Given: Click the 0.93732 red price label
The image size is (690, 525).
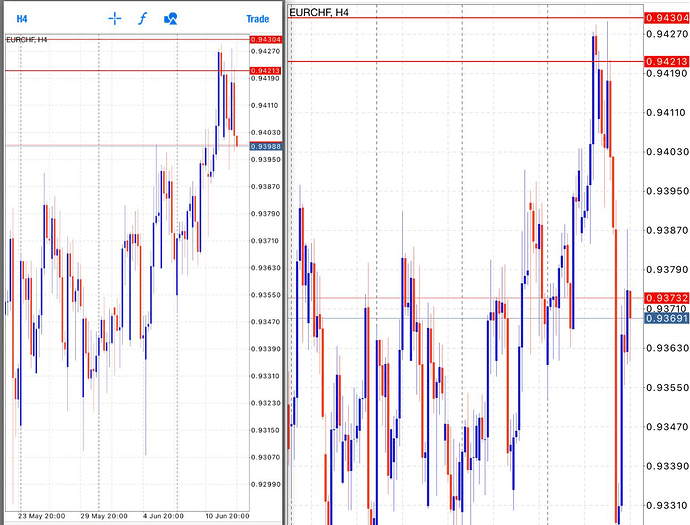Looking at the screenshot, I should coord(666,298).
